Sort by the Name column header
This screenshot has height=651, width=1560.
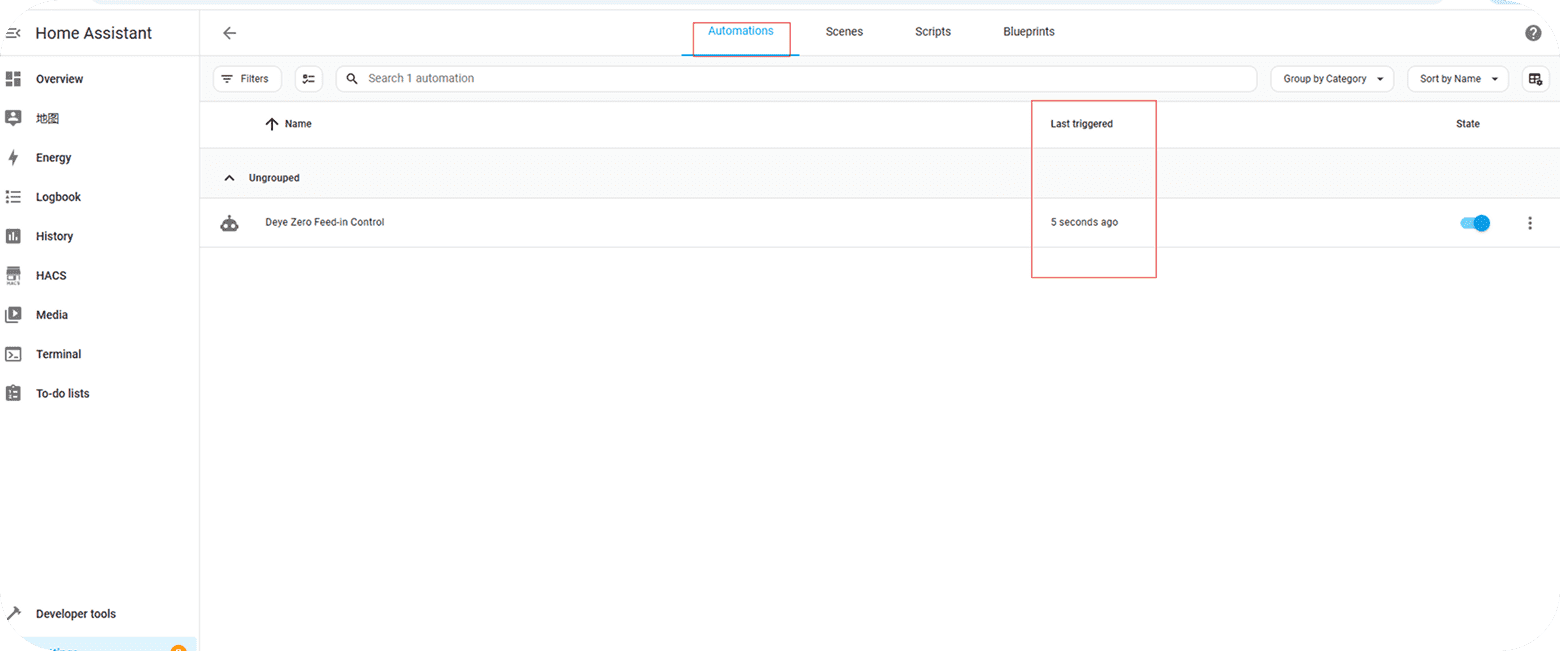[297, 124]
